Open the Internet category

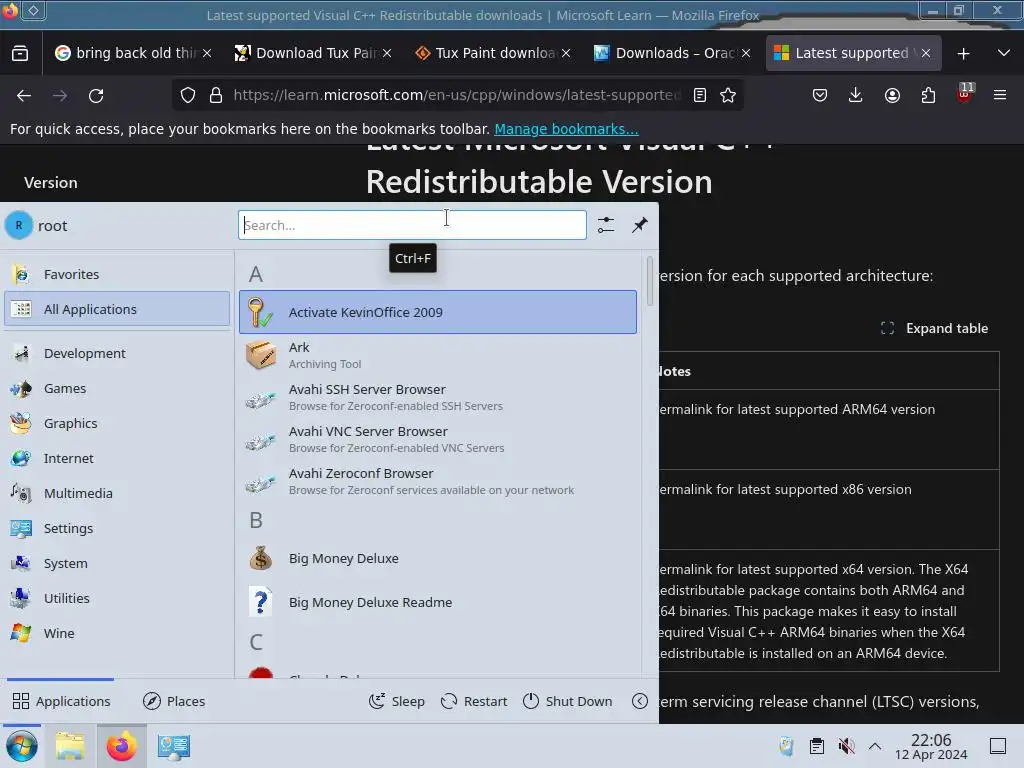117,458
